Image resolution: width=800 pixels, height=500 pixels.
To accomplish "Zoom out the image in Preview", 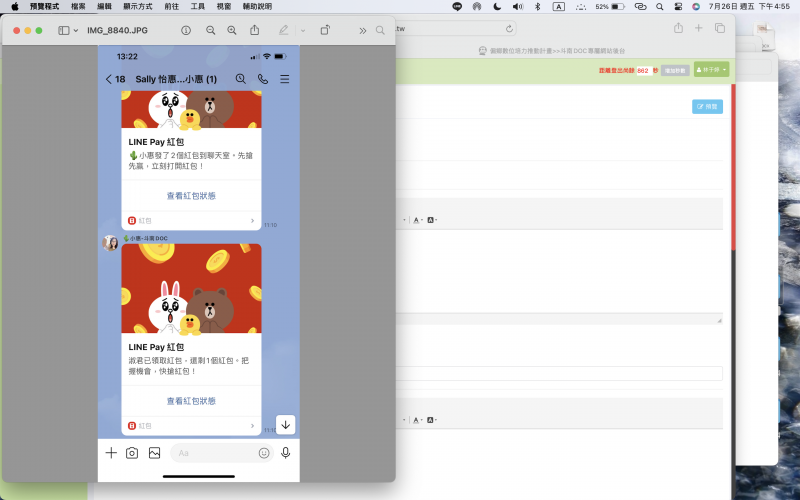I will (x=210, y=30).
